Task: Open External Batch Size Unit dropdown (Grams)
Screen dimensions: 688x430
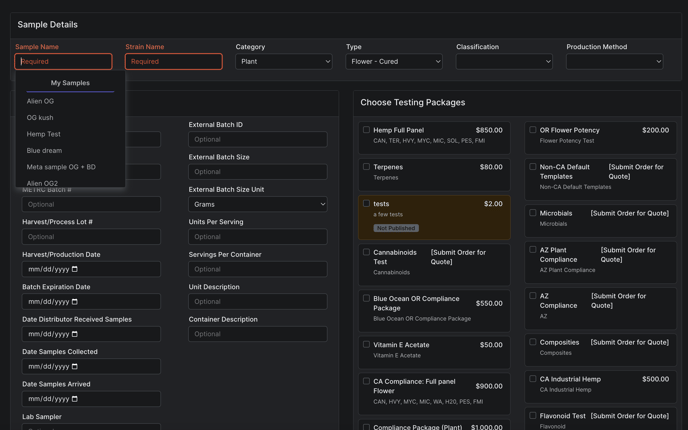Action: (x=258, y=204)
